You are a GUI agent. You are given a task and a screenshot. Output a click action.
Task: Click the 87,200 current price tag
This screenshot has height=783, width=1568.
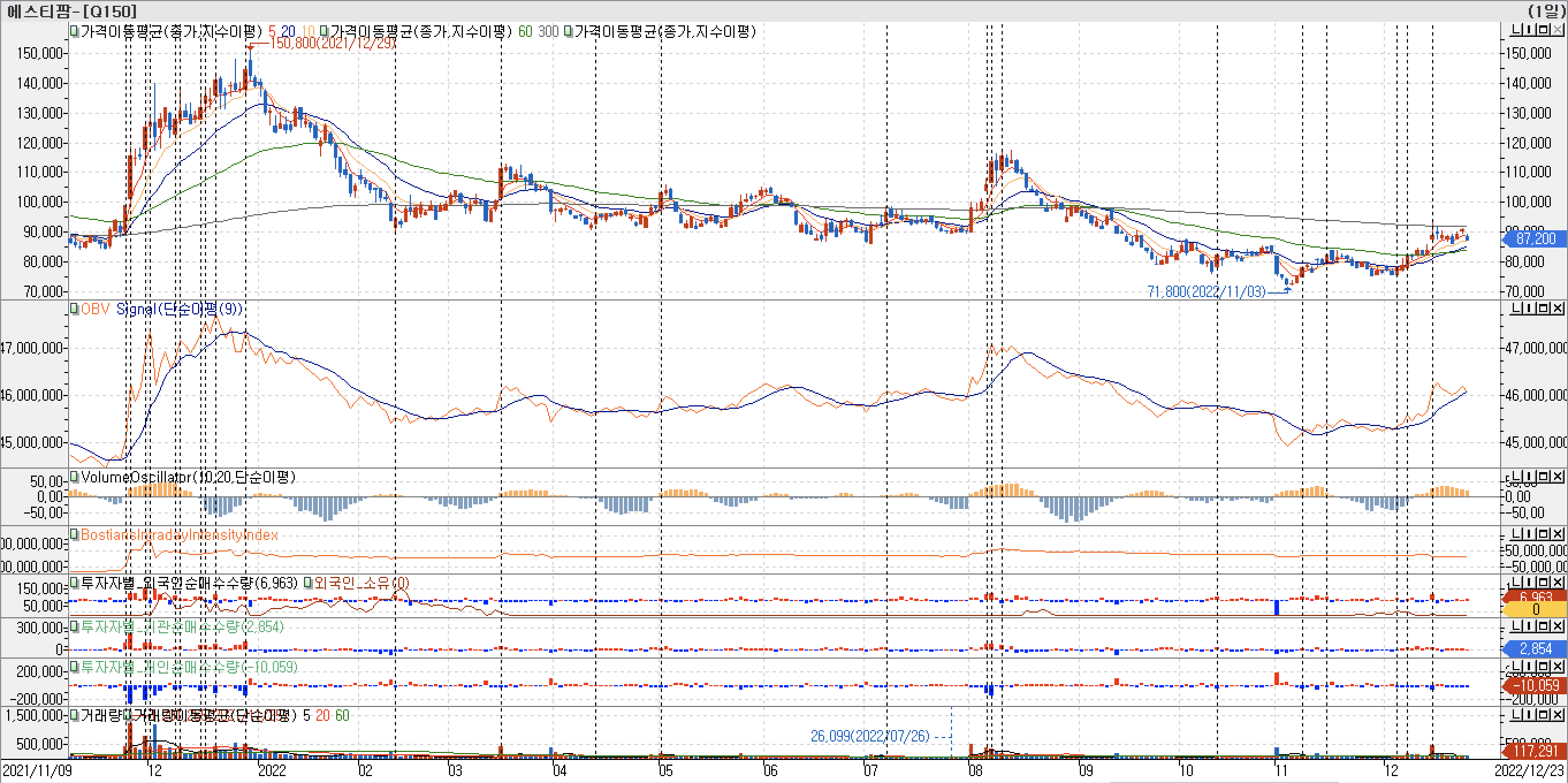tap(1535, 239)
